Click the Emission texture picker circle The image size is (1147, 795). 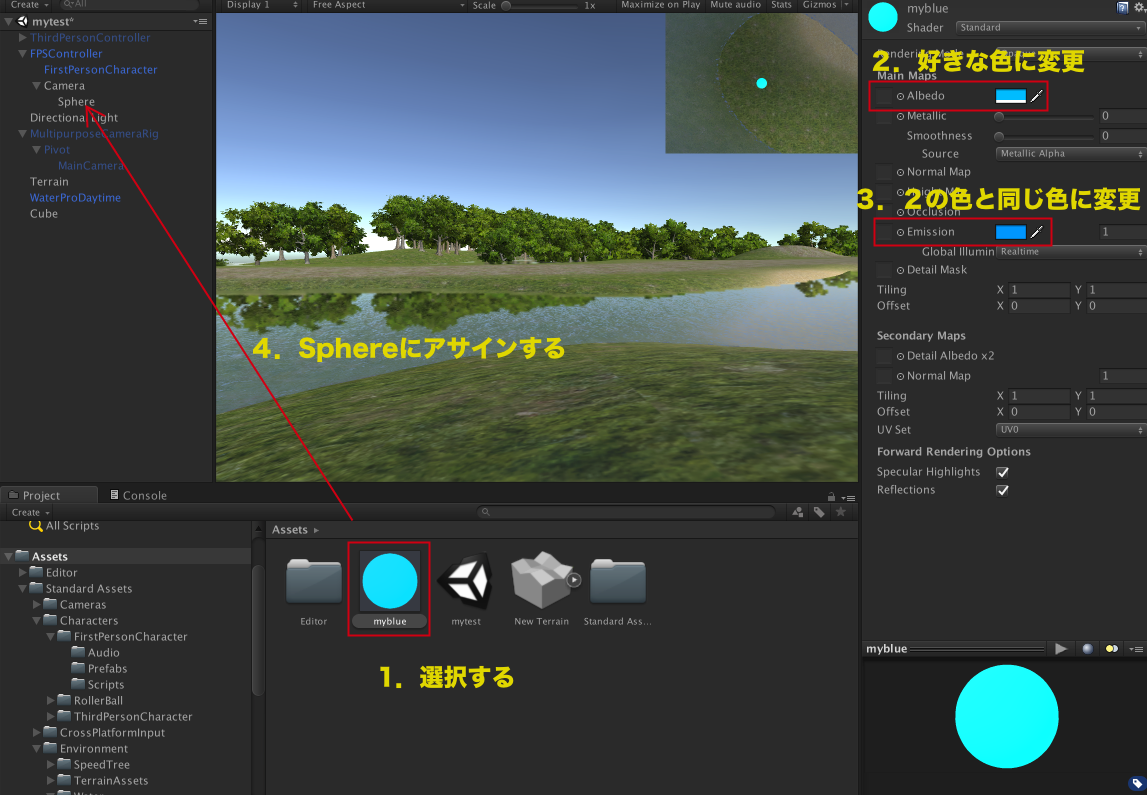(x=900, y=232)
